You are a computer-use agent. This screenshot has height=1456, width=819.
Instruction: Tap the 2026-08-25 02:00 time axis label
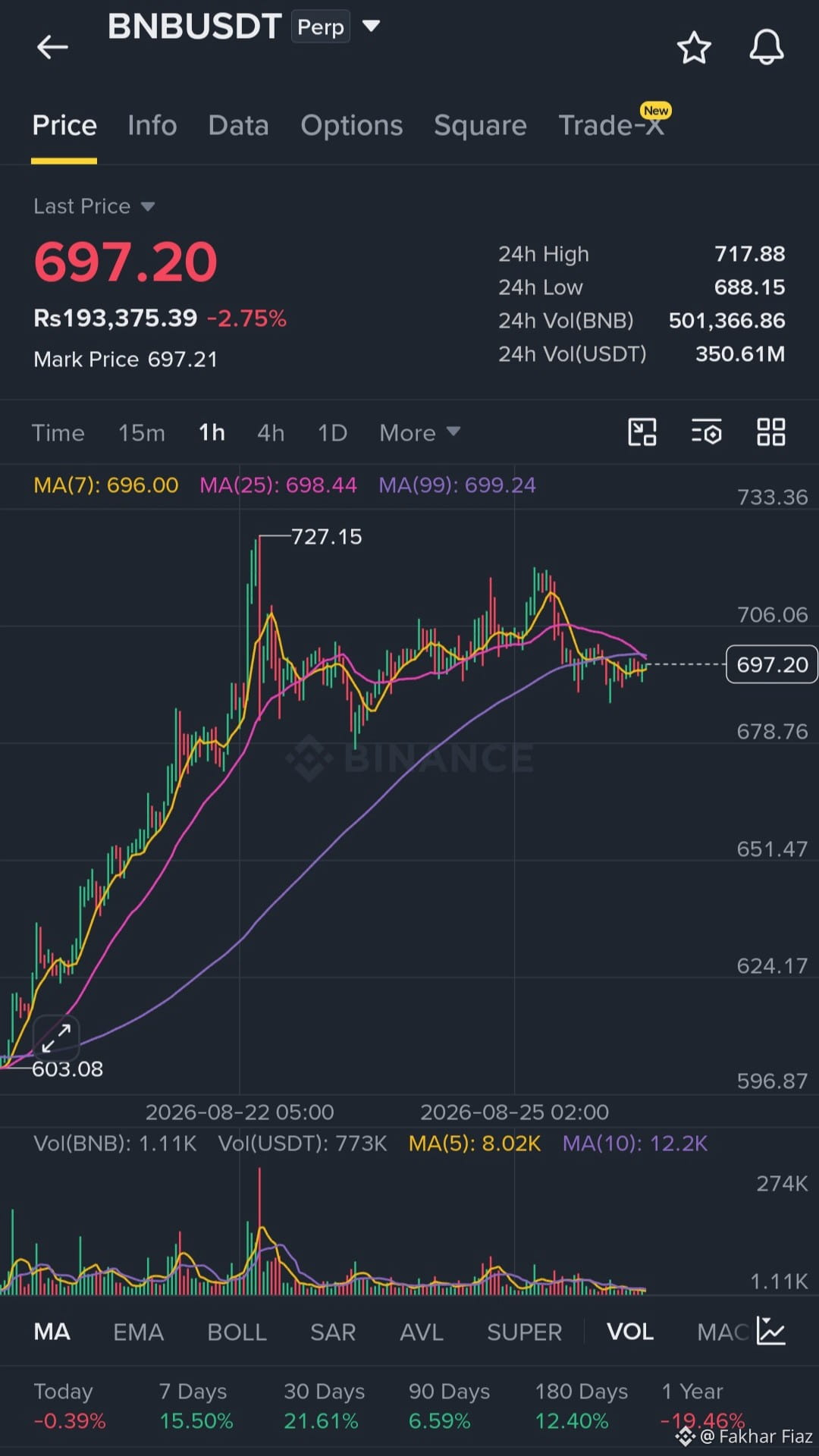(x=514, y=1112)
